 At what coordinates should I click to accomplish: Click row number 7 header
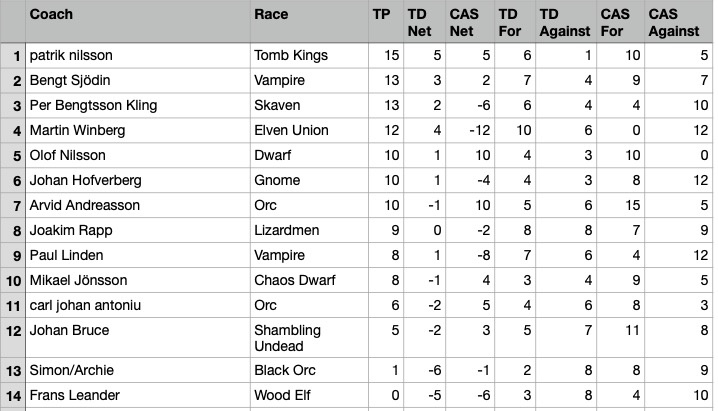pyautogui.click(x=12, y=205)
